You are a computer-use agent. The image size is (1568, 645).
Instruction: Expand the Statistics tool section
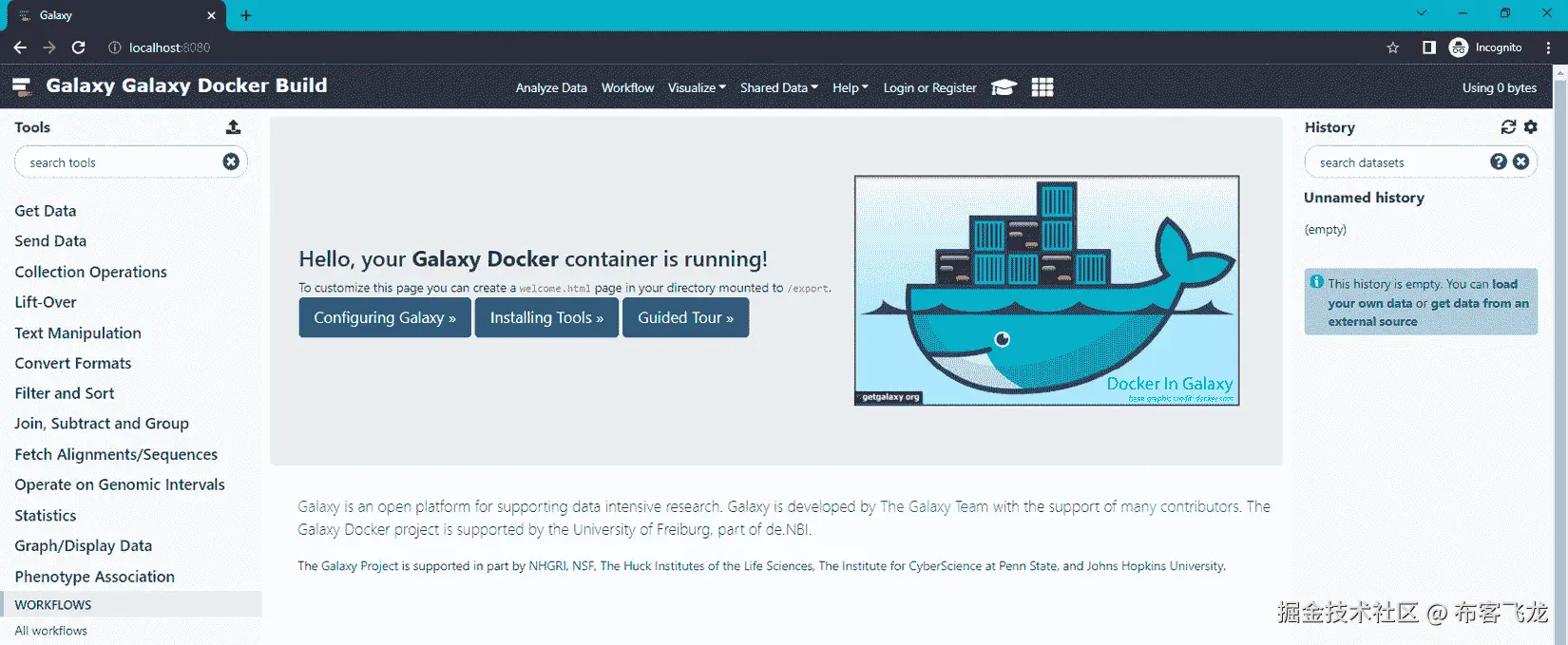click(x=46, y=515)
